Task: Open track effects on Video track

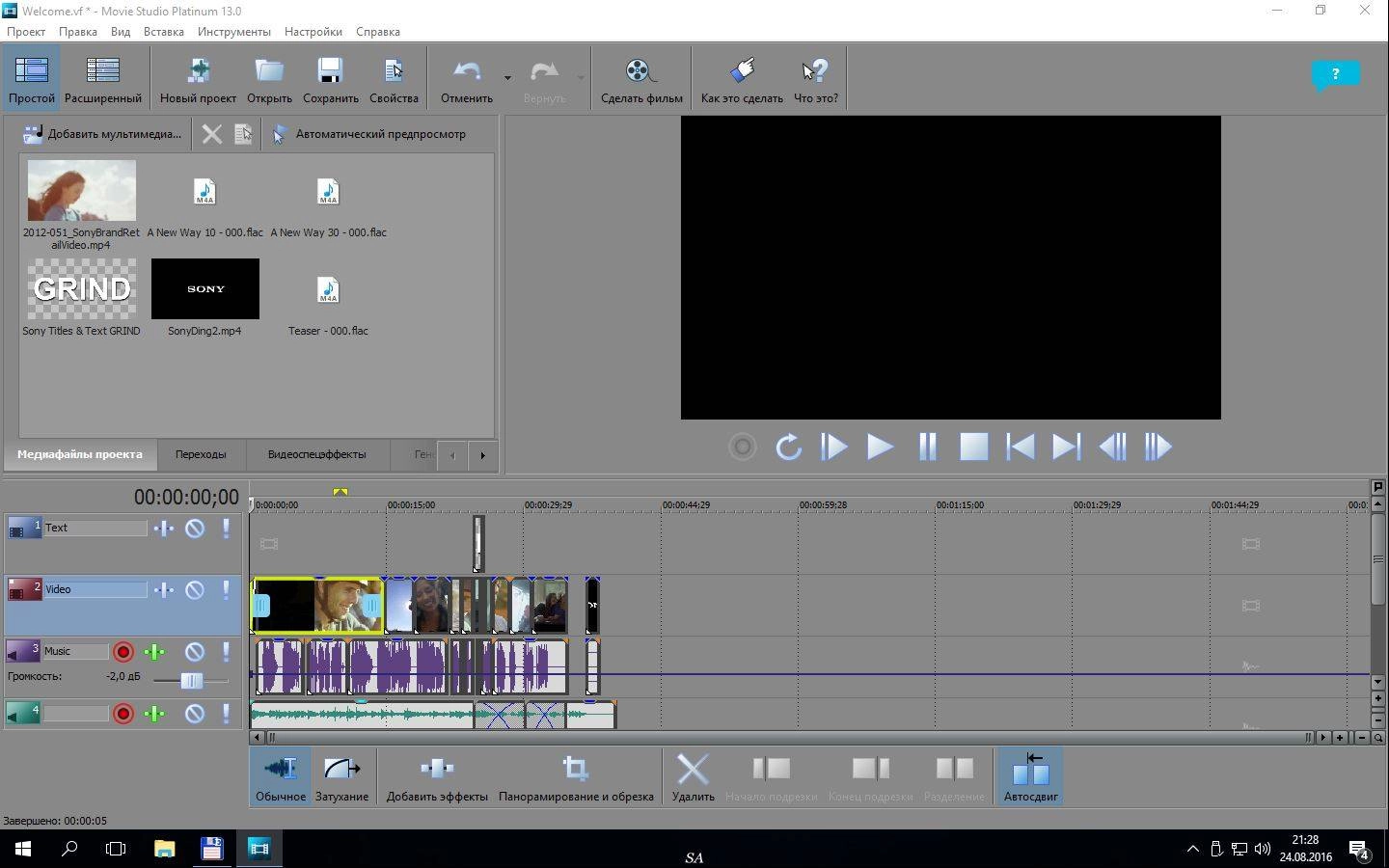Action: (x=164, y=589)
